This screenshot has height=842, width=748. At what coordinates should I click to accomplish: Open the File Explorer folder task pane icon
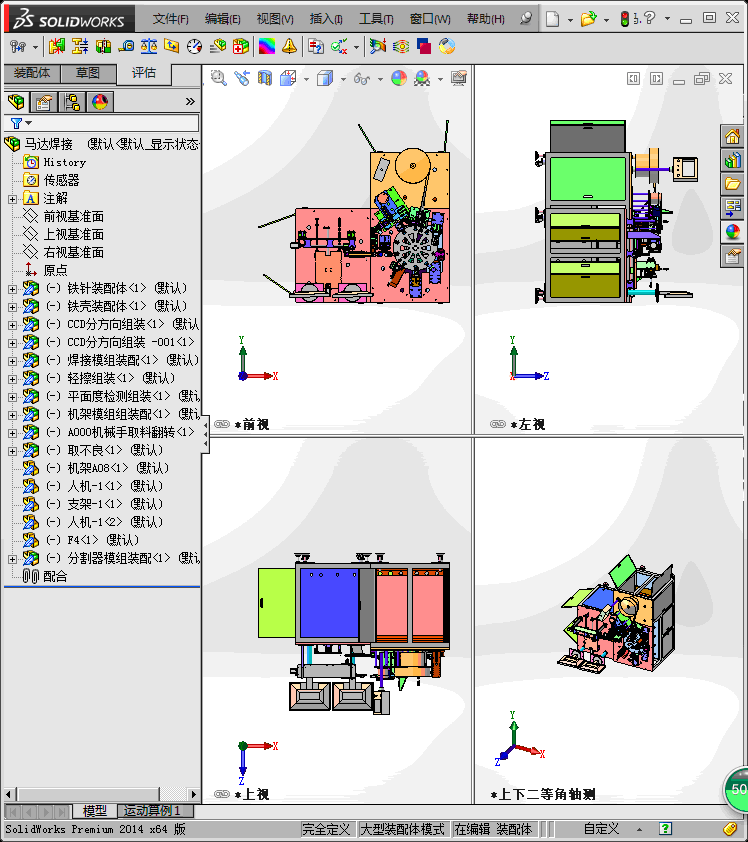(732, 184)
